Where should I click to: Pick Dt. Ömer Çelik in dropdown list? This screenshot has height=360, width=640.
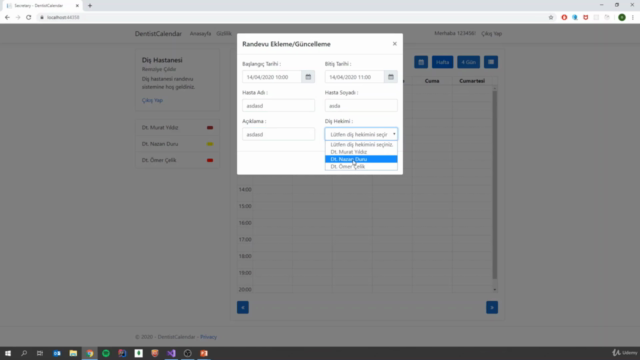pos(361,167)
